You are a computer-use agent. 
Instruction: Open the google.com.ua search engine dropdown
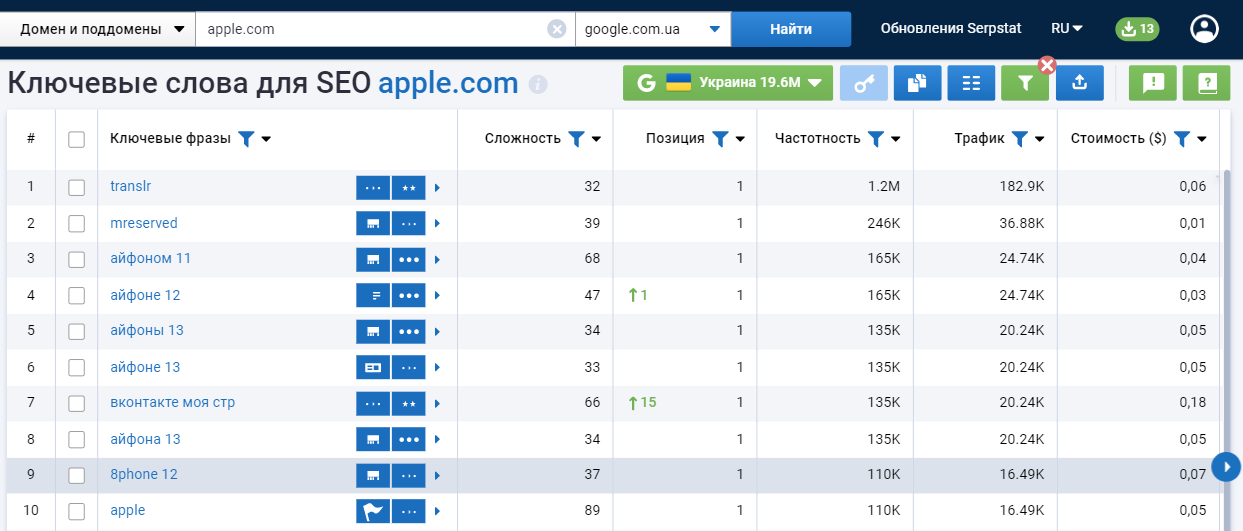[653, 29]
